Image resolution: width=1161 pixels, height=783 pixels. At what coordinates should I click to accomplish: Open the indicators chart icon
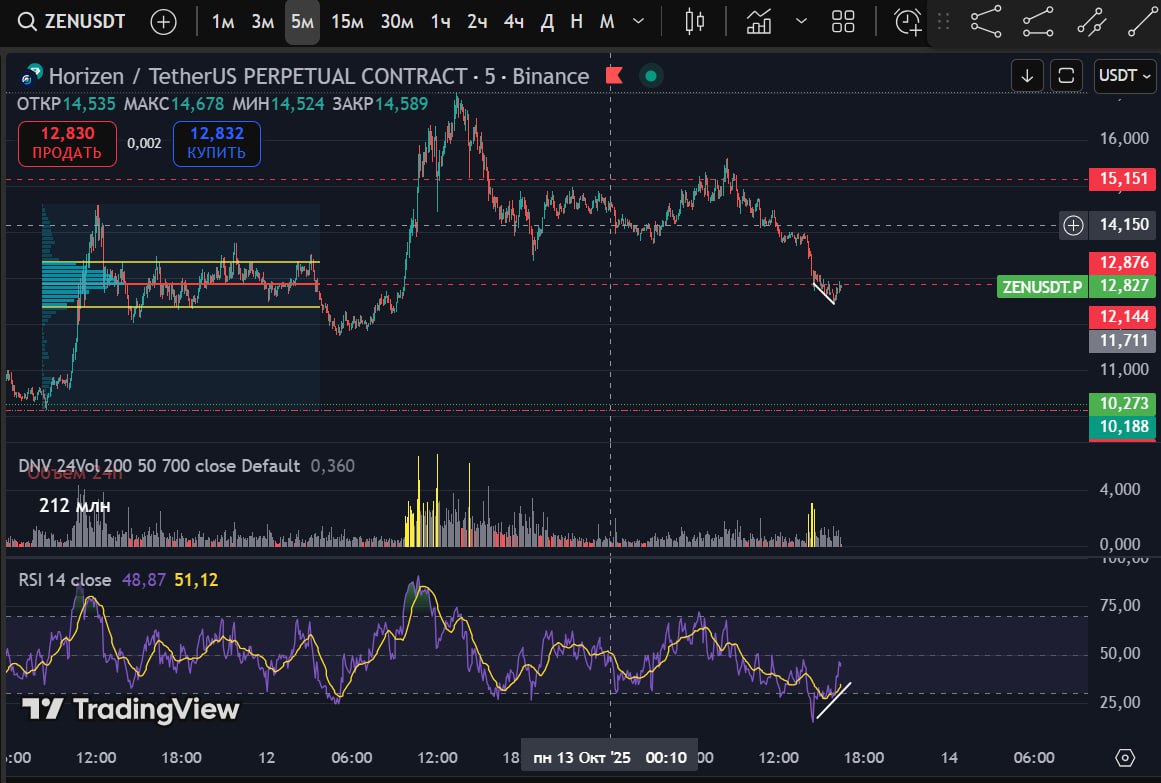click(x=759, y=22)
